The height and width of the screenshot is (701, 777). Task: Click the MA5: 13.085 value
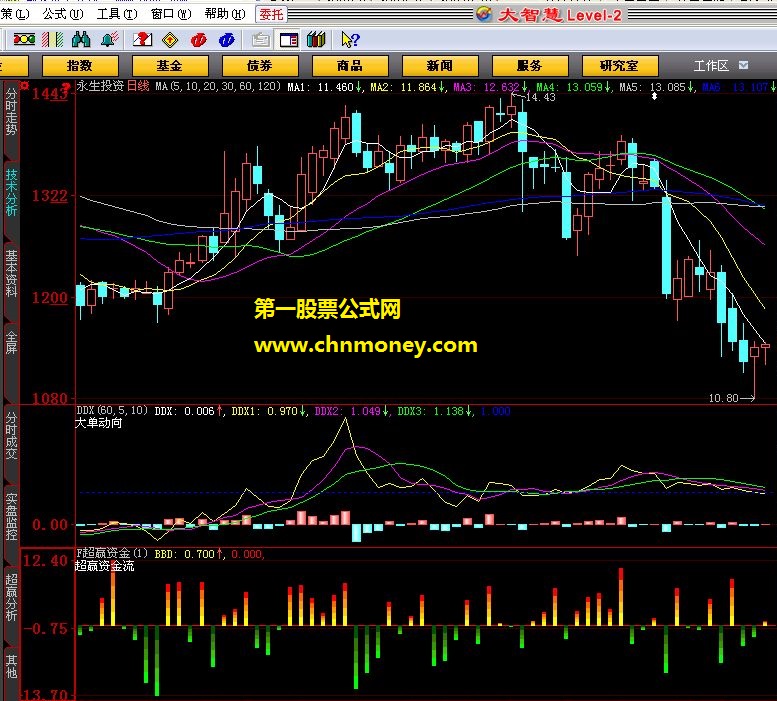[x=657, y=87]
